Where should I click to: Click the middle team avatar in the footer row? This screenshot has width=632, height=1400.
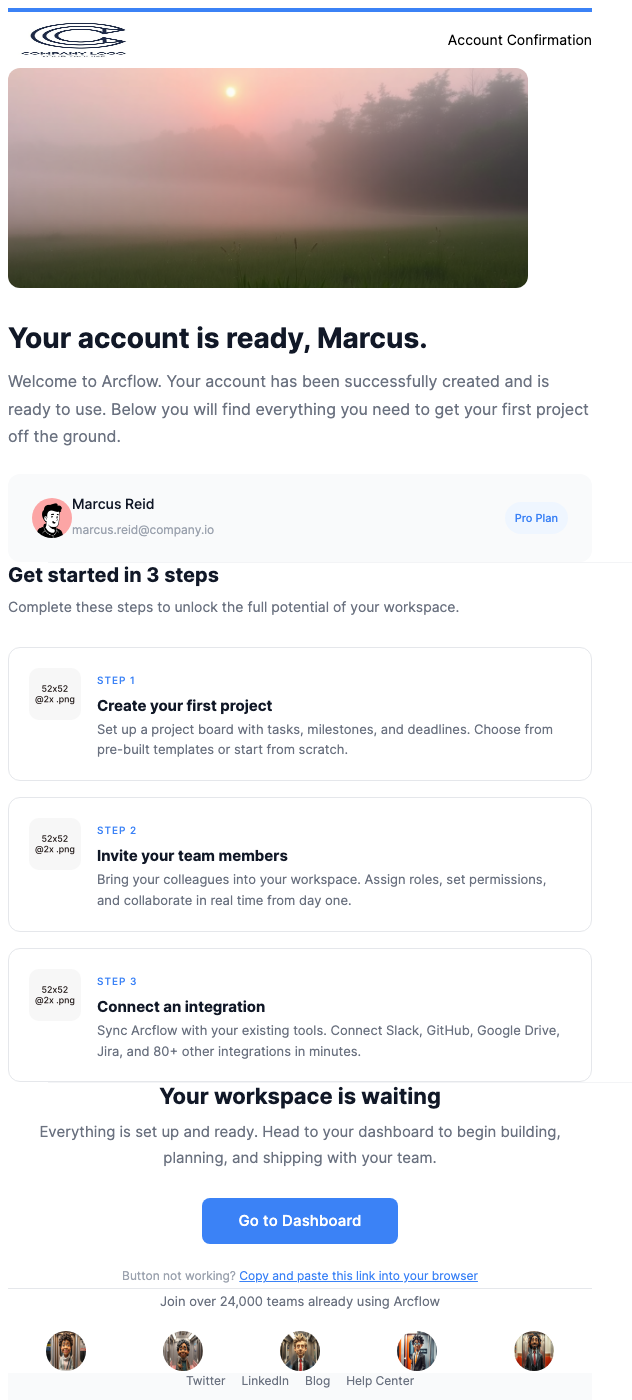(300, 1350)
